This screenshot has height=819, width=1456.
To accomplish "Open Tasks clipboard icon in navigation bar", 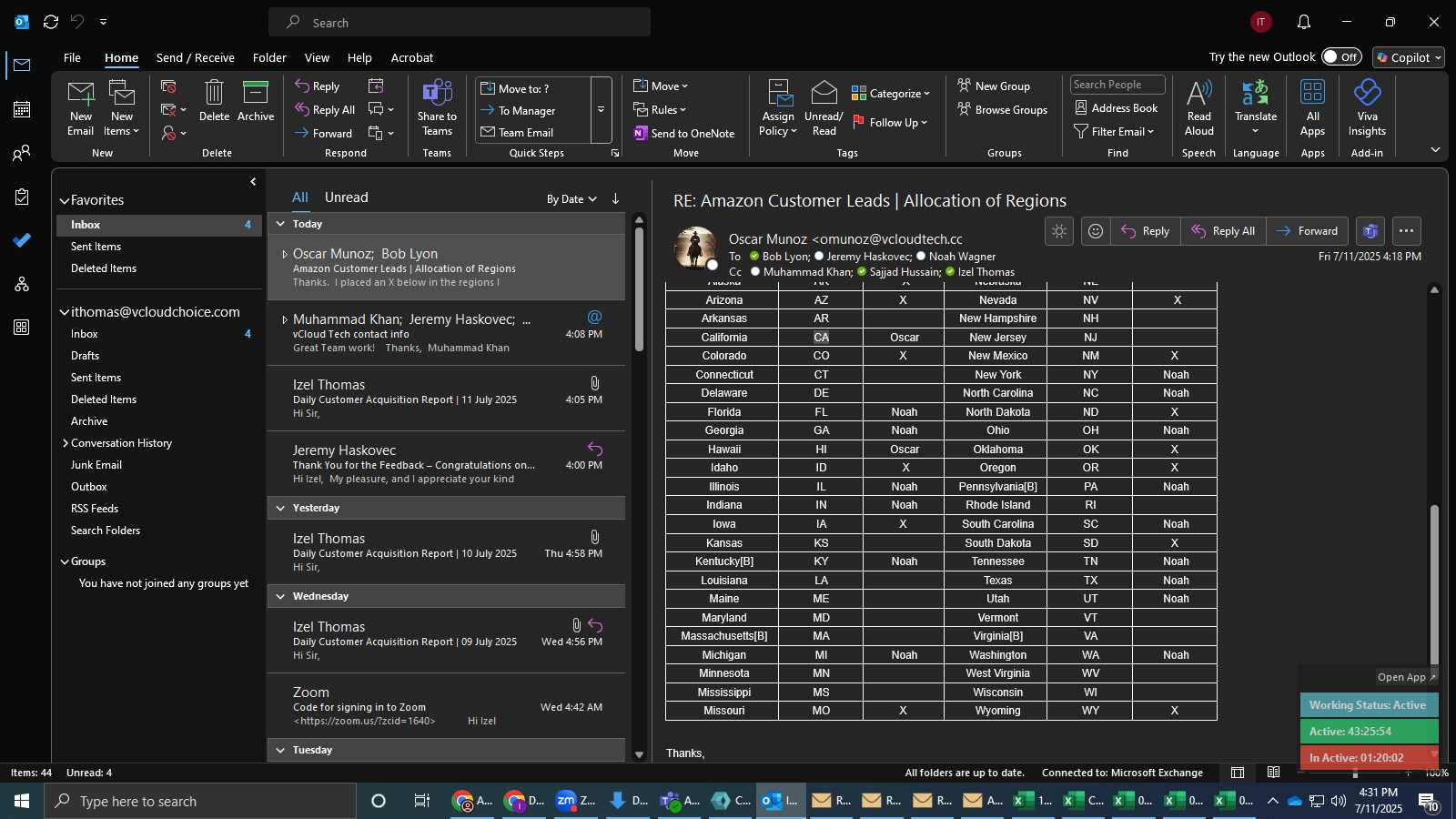I will pyautogui.click(x=22, y=197).
